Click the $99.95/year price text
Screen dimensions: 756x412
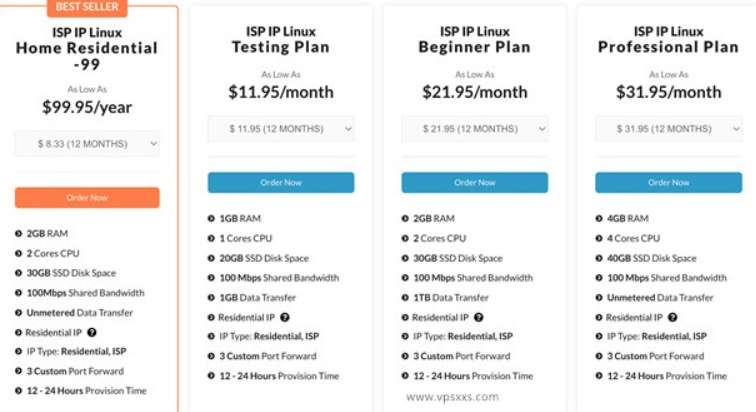pyautogui.click(x=87, y=106)
